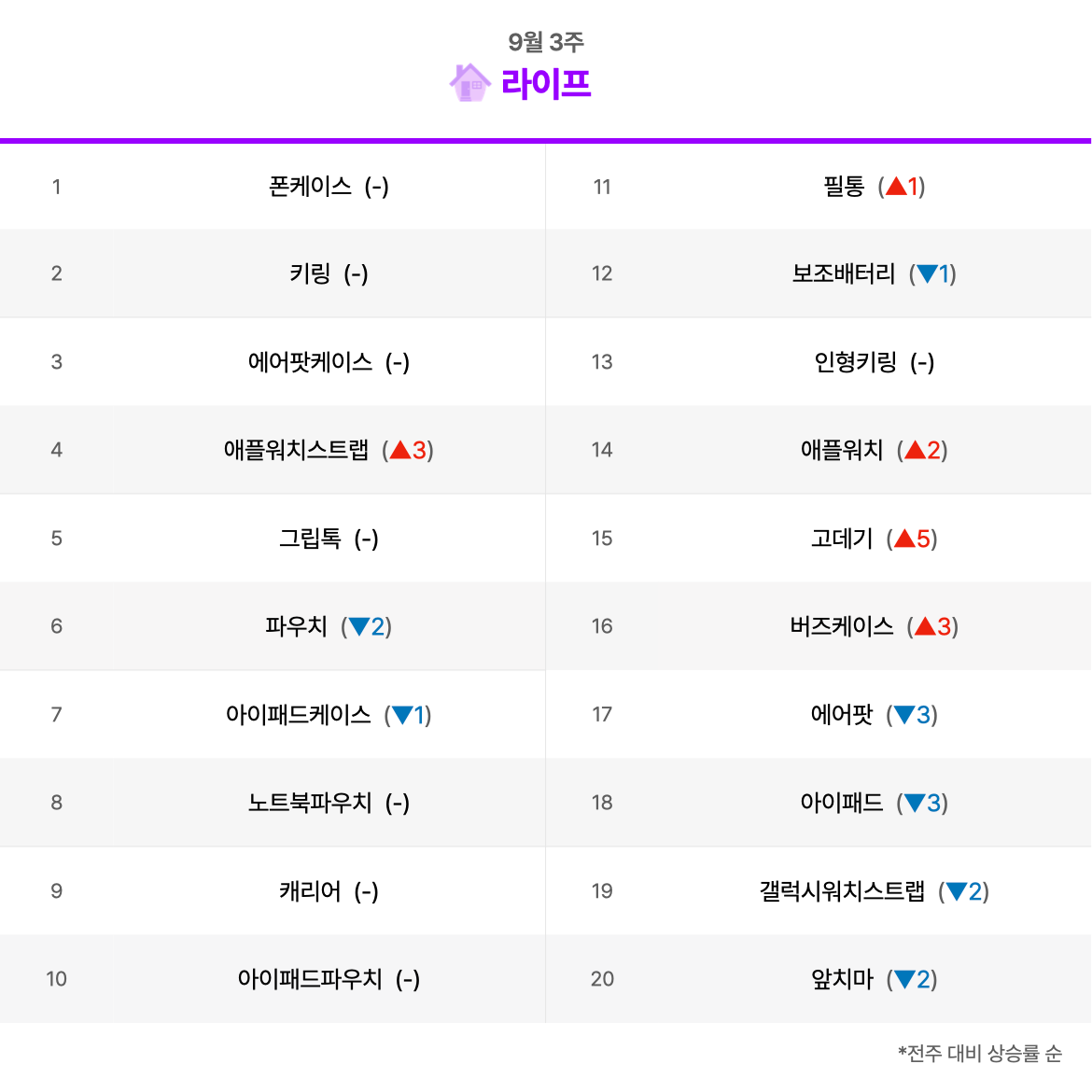Image resolution: width=1092 pixels, height=1092 pixels.
Task: Click the blue down arrow next to 갤럭시워치스트랩
Action: pos(957,891)
